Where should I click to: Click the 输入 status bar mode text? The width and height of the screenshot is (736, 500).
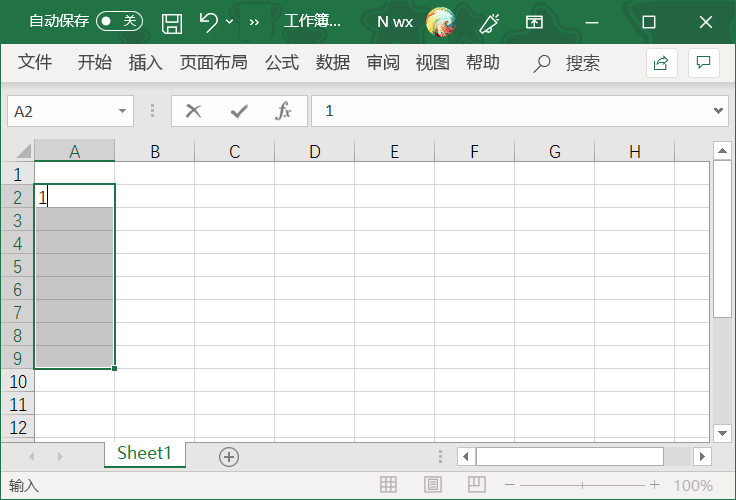click(23, 485)
